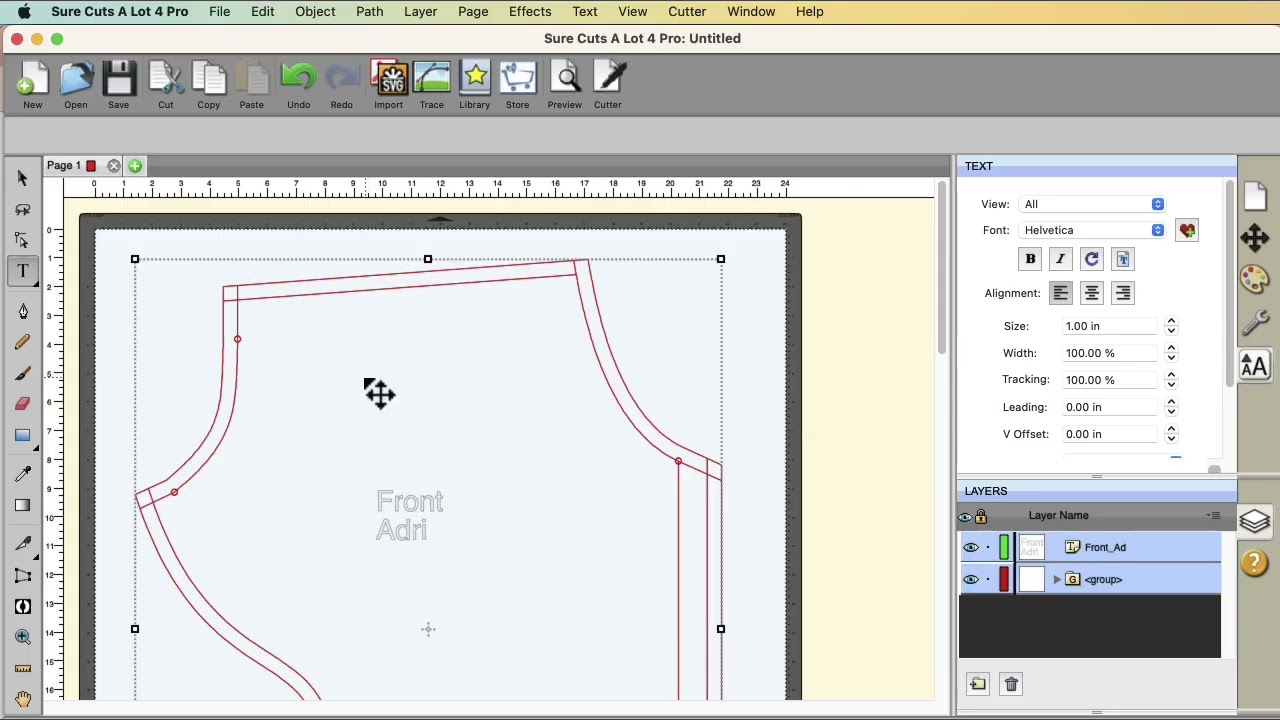Click the Size value stepper
The image size is (1280, 720).
tap(1171, 326)
